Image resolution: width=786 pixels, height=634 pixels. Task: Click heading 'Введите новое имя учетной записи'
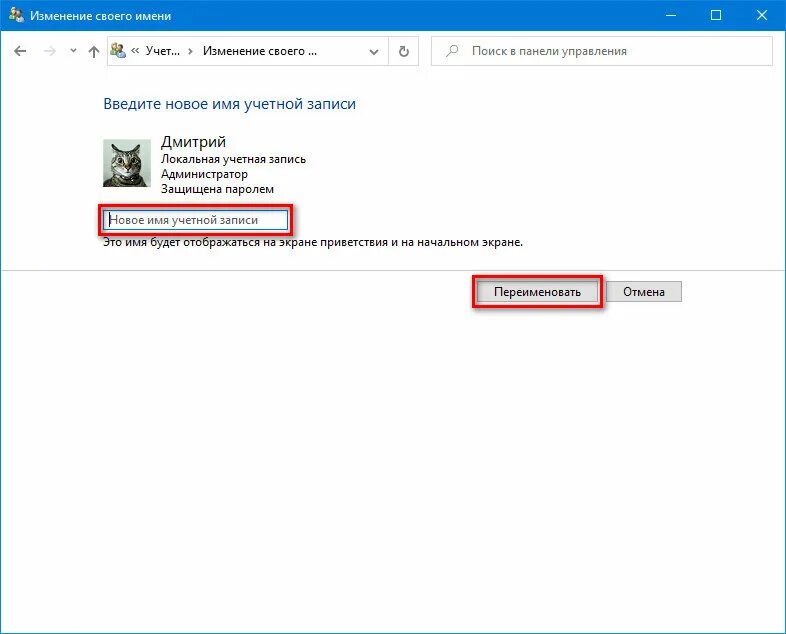click(x=230, y=104)
